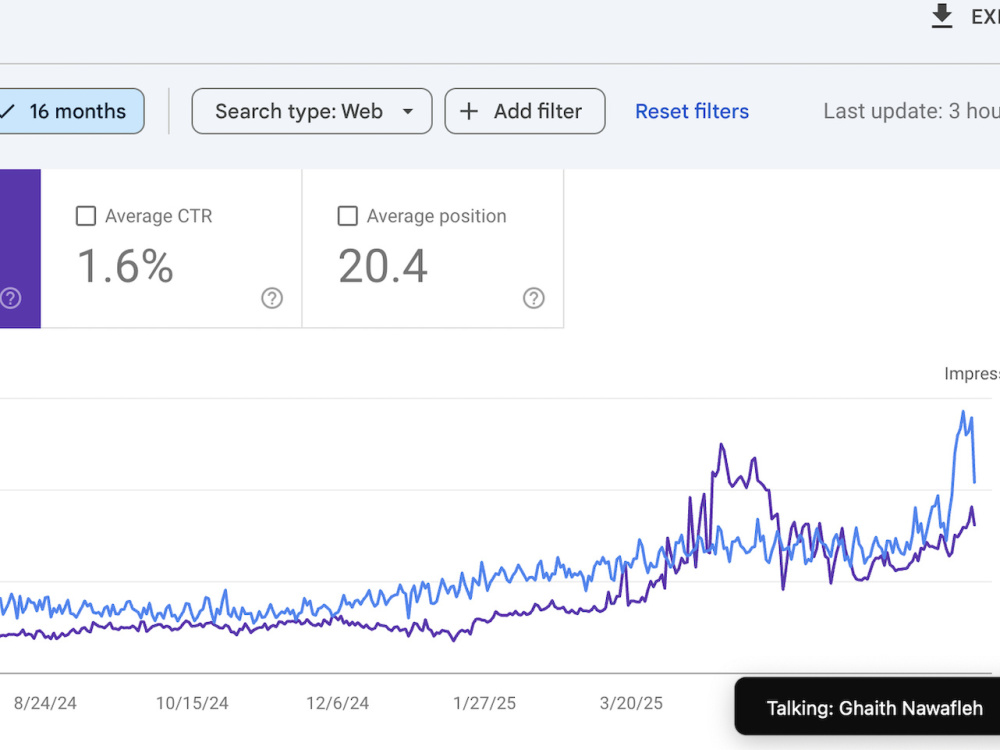Click the checkmark on 16 months chip

[x=7, y=111]
